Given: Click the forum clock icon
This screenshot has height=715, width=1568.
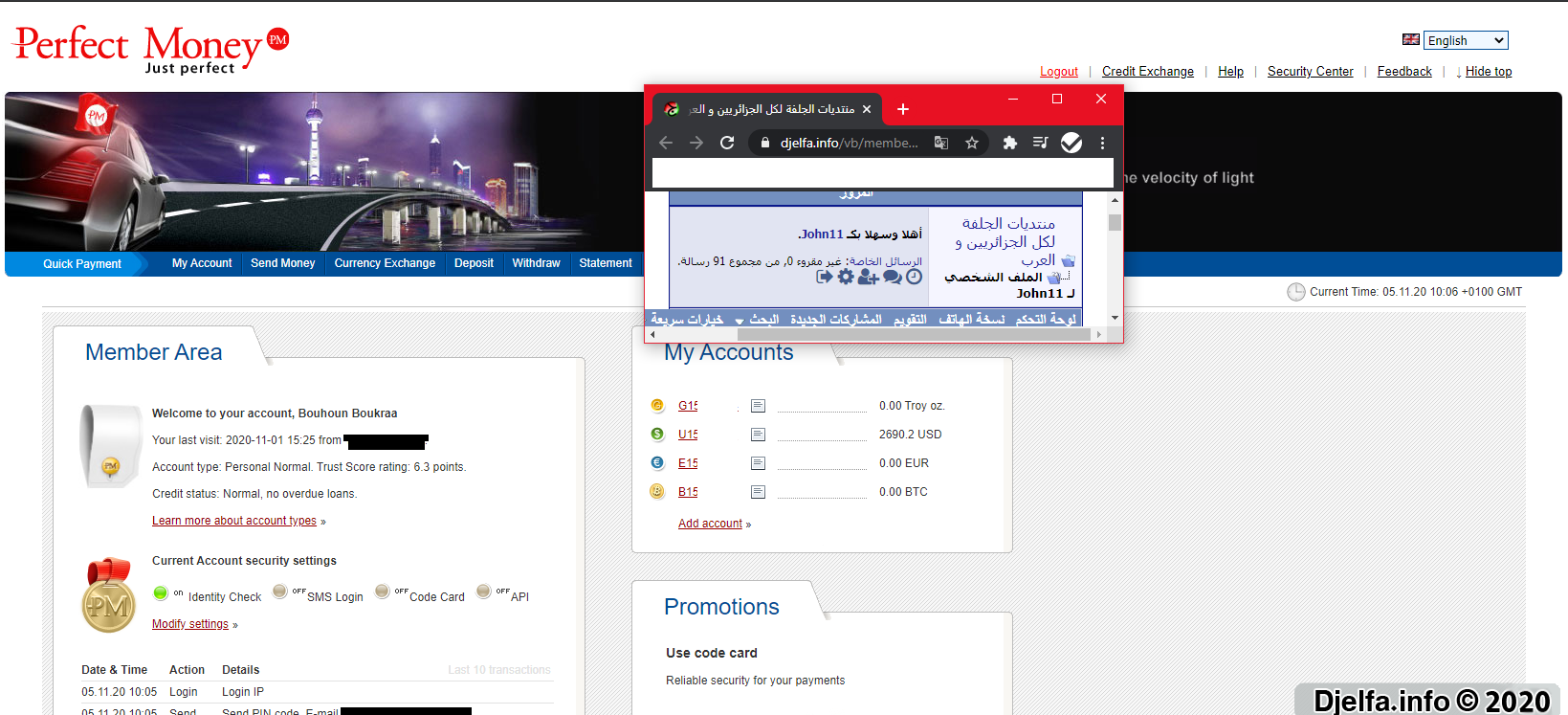Looking at the screenshot, I should [x=914, y=277].
